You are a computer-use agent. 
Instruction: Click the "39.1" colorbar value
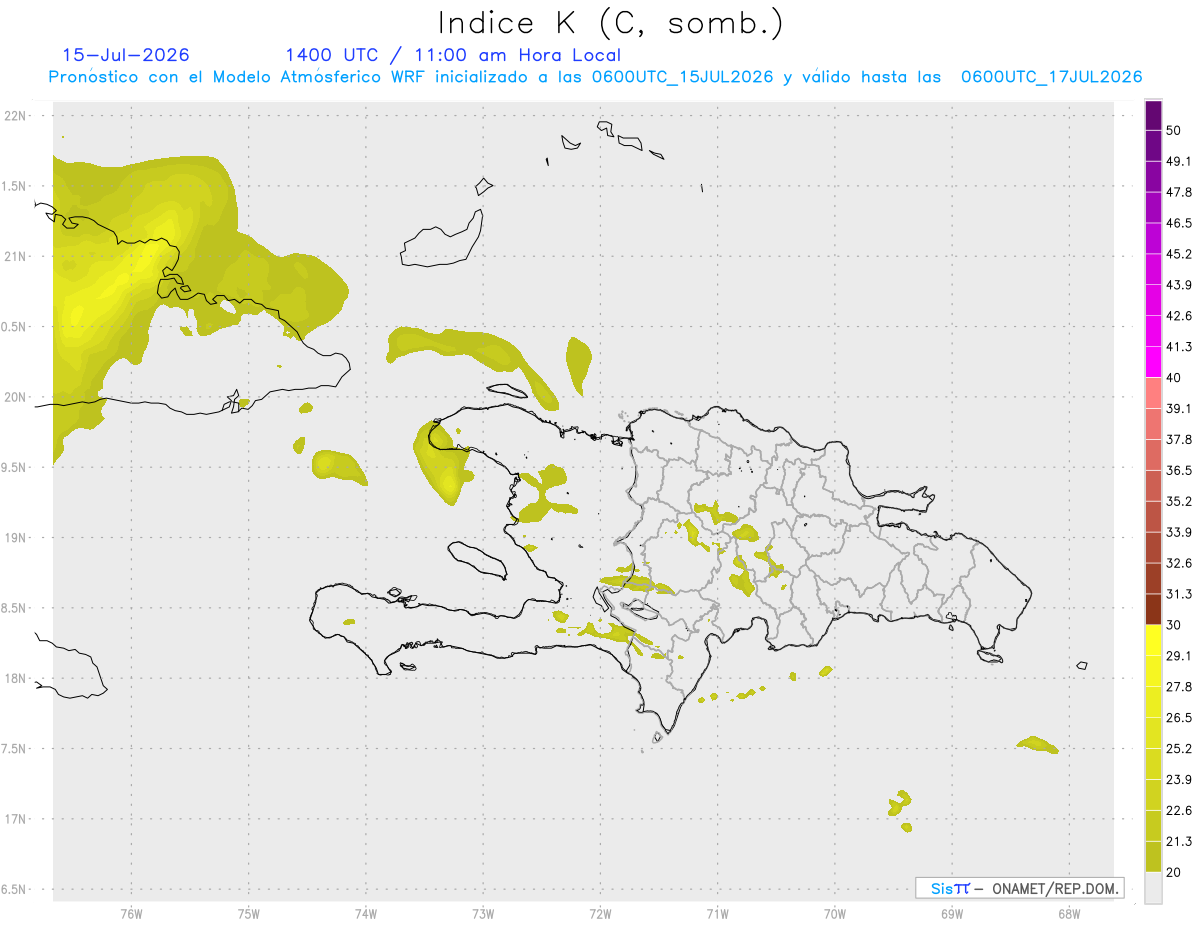coord(1179,409)
